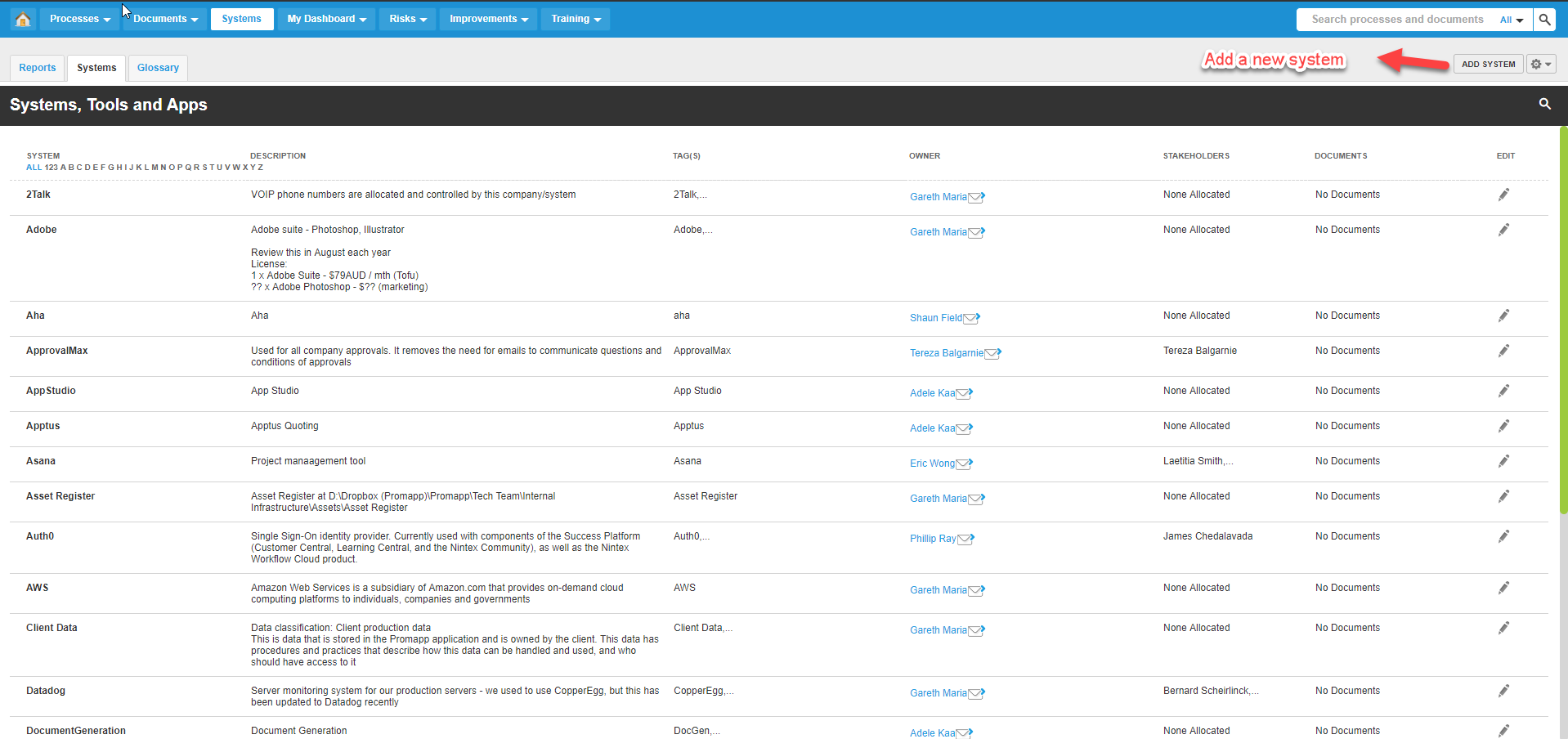The image size is (1568, 739).
Task: Click the Add System button
Action: click(x=1488, y=64)
